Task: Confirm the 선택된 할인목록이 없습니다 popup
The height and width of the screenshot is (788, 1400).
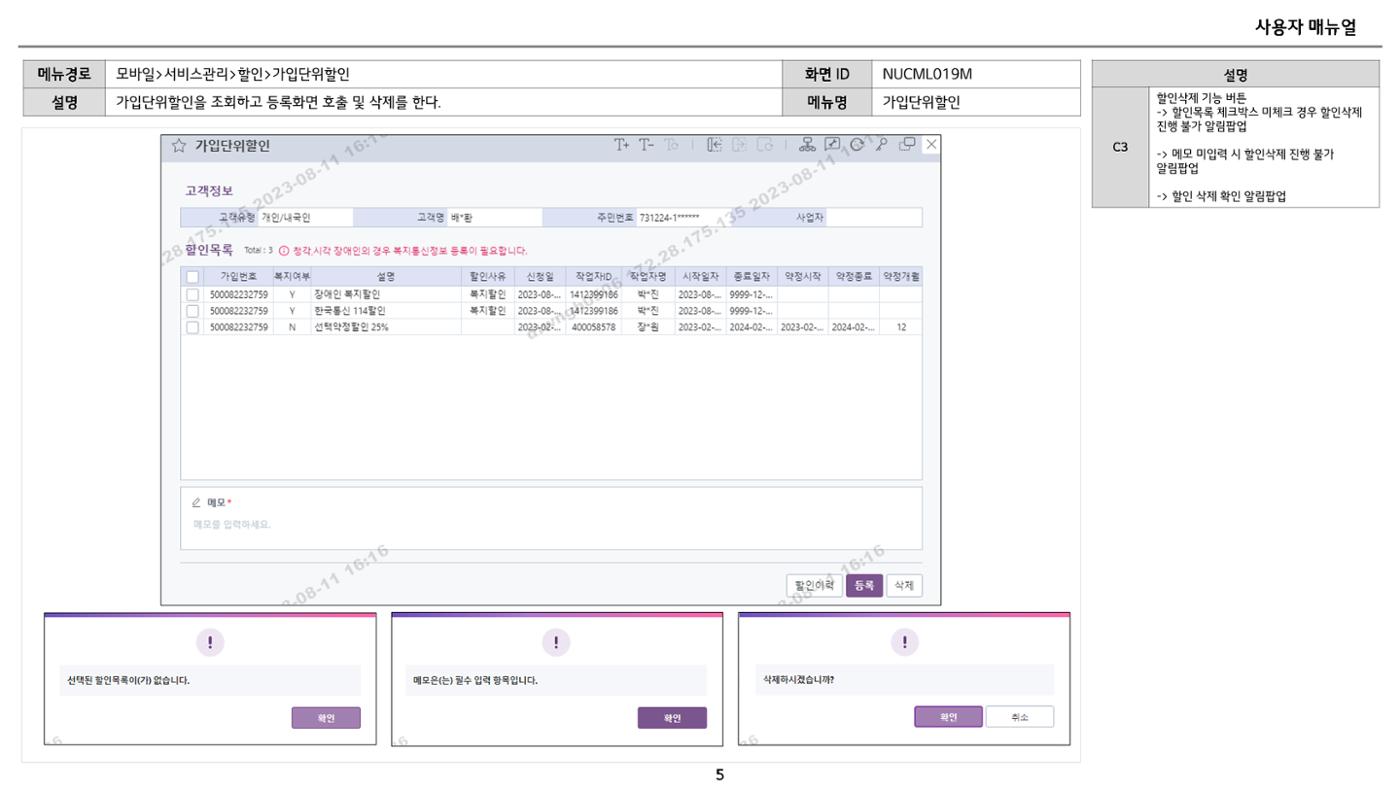Action: coord(326,717)
